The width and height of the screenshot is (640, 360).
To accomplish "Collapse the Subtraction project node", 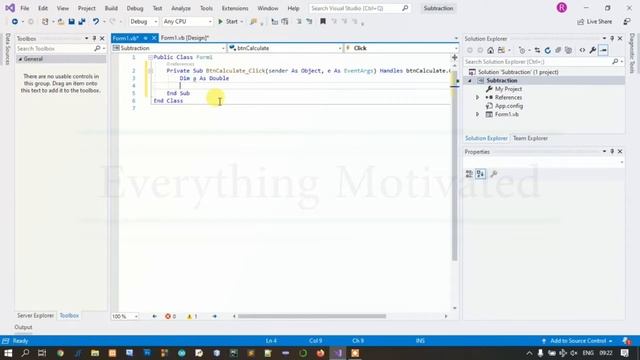I will [x=470, y=81].
